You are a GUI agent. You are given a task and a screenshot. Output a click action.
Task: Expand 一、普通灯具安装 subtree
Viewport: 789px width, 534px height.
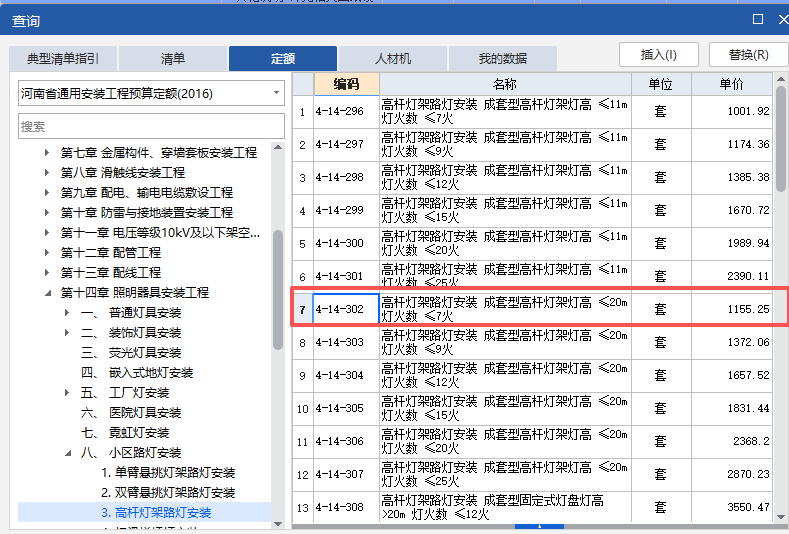(x=66, y=313)
